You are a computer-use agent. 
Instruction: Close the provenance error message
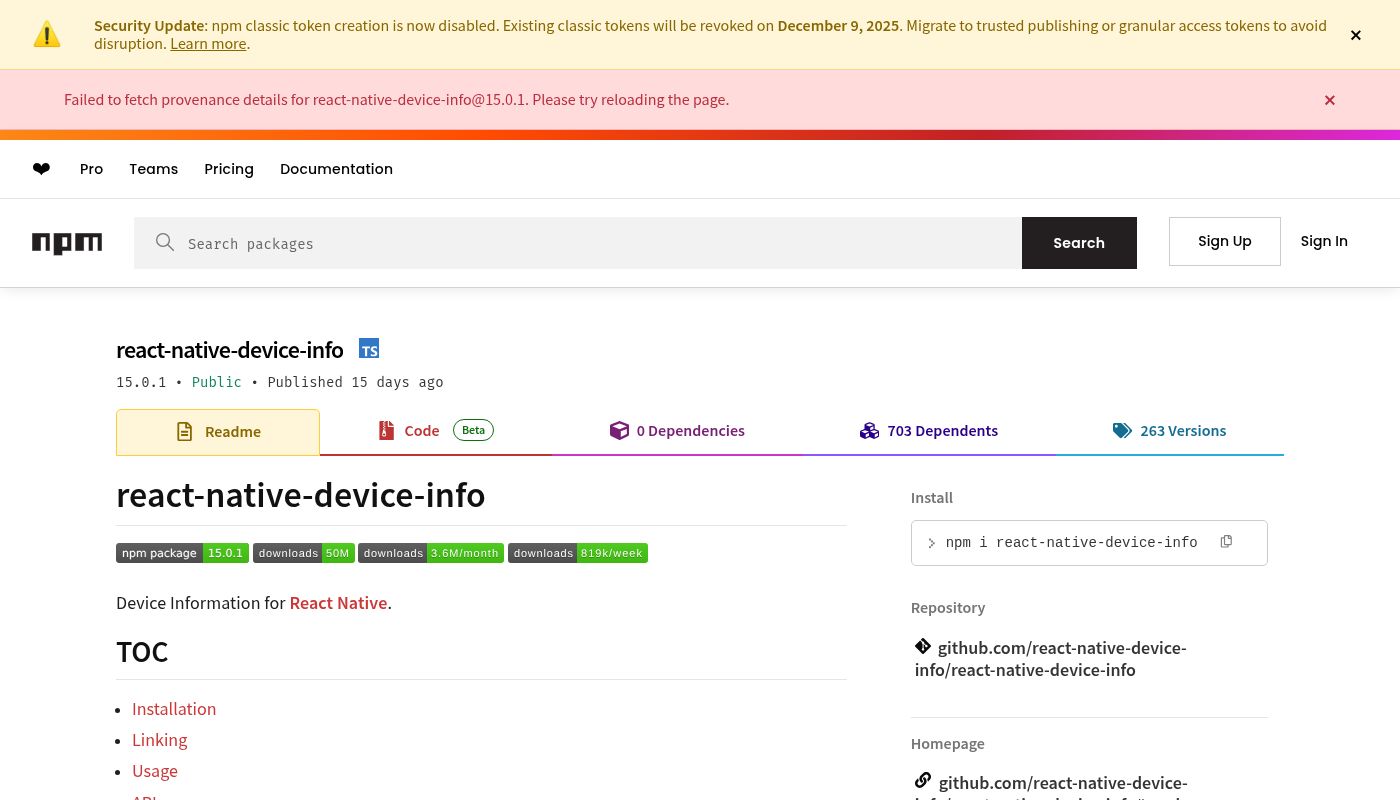[1329, 100]
